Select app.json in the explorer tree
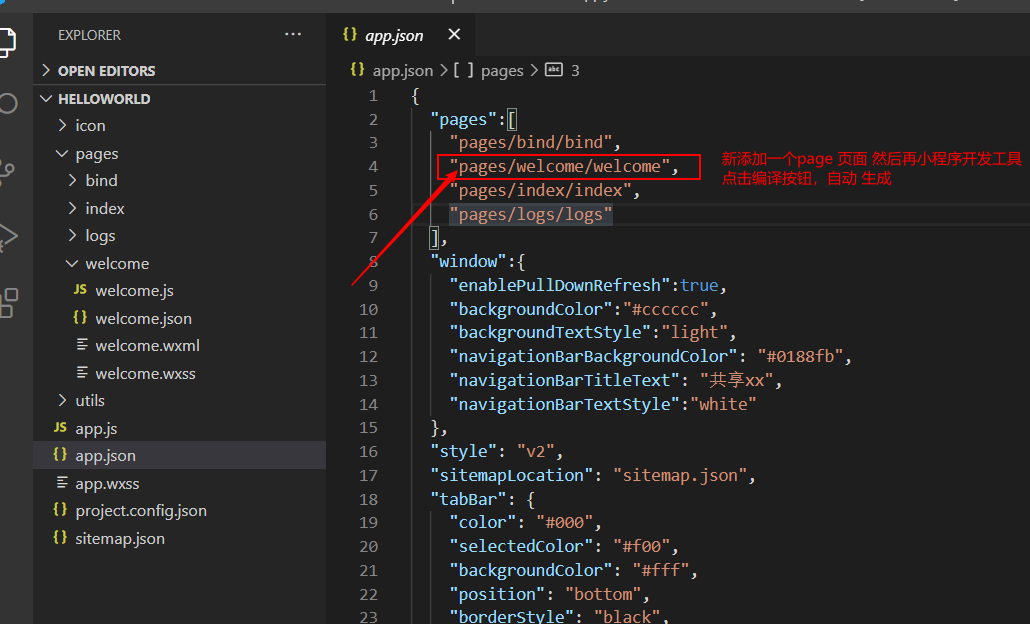Screen dimensions: 1030x624 click(179, 455)
